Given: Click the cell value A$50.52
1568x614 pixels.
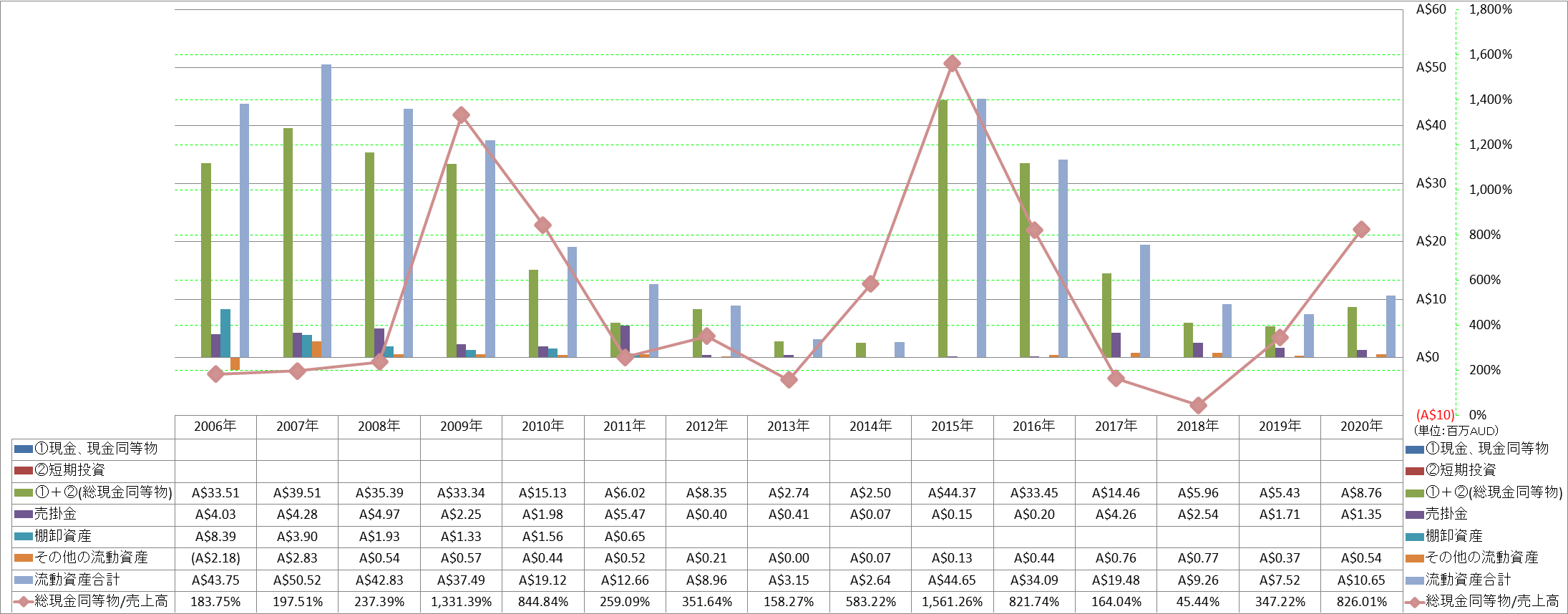Looking at the screenshot, I should coord(297,580).
